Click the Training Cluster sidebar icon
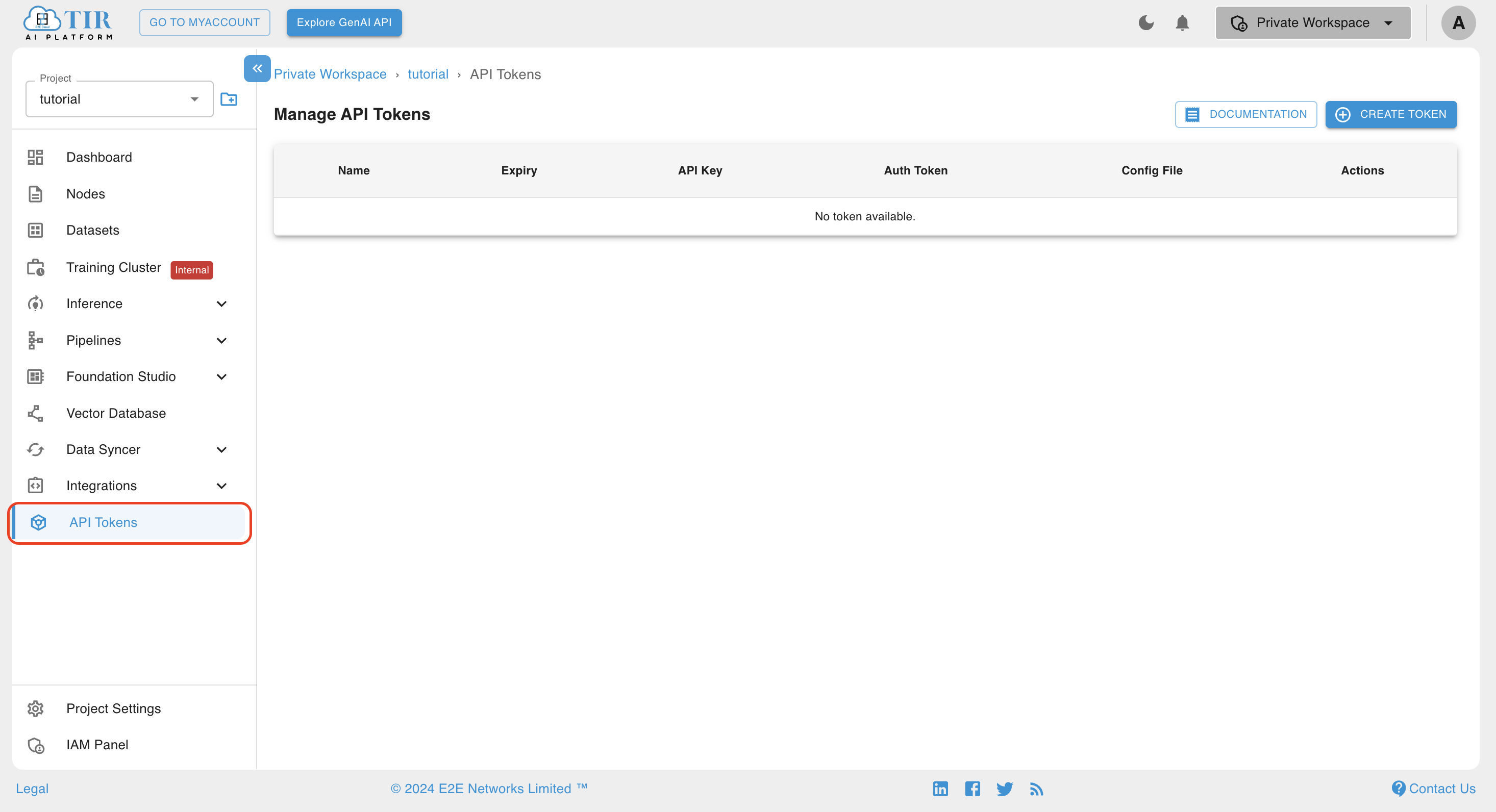1496x812 pixels. [35, 267]
